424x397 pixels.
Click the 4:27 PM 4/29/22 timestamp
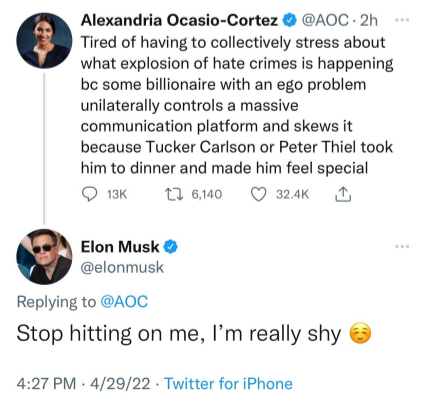[83, 384]
